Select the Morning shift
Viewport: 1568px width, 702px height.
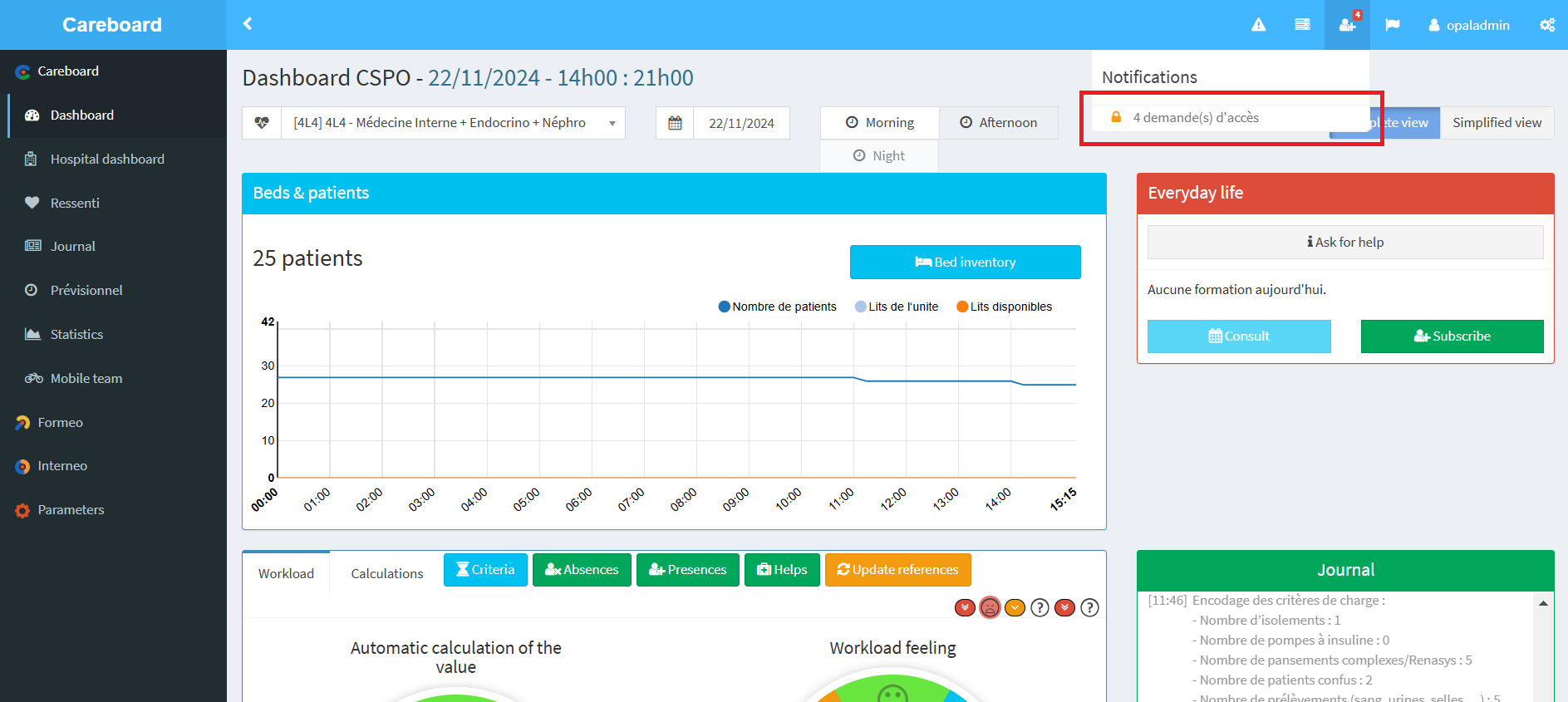pyautogui.click(x=880, y=123)
